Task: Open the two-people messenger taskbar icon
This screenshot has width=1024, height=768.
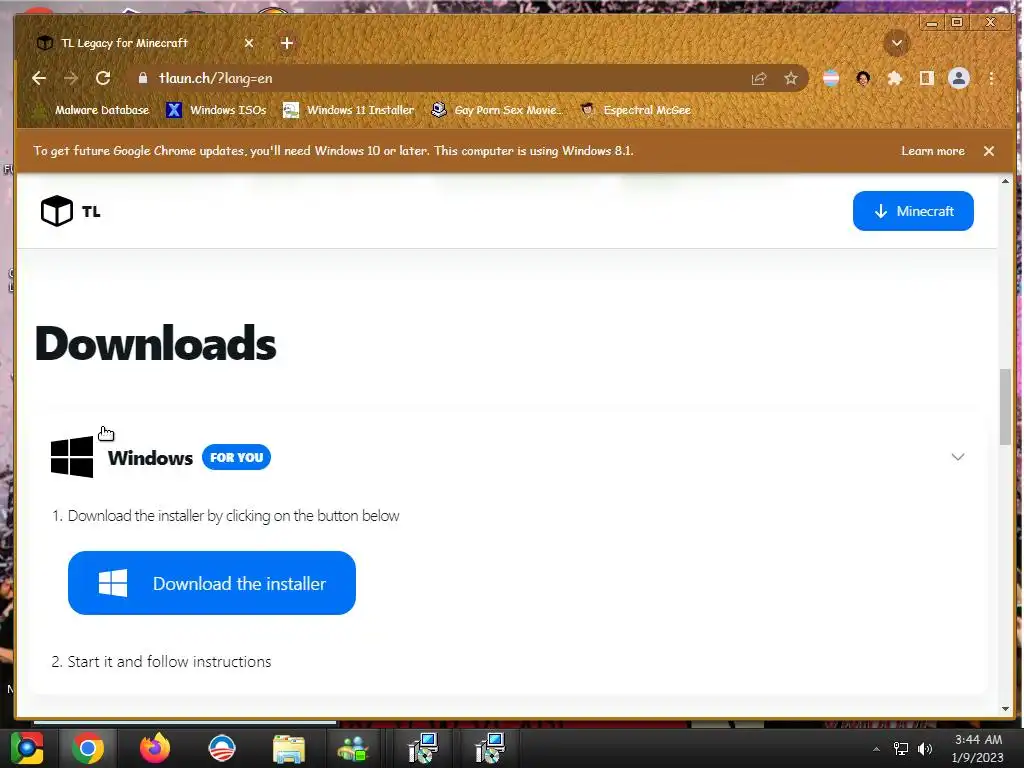Action: 353,748
